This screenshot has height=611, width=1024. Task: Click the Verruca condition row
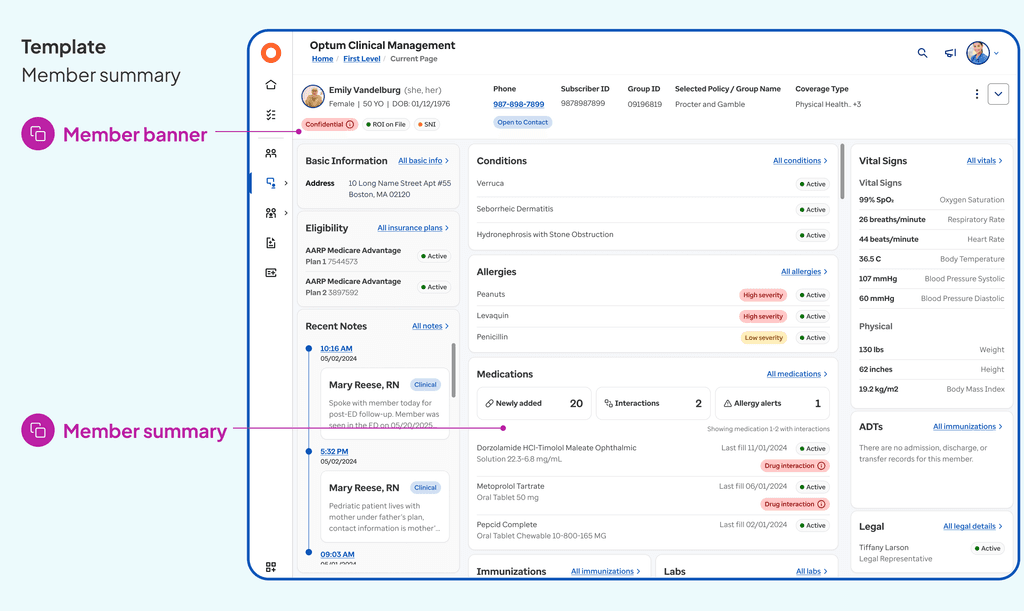pos(653,184)
